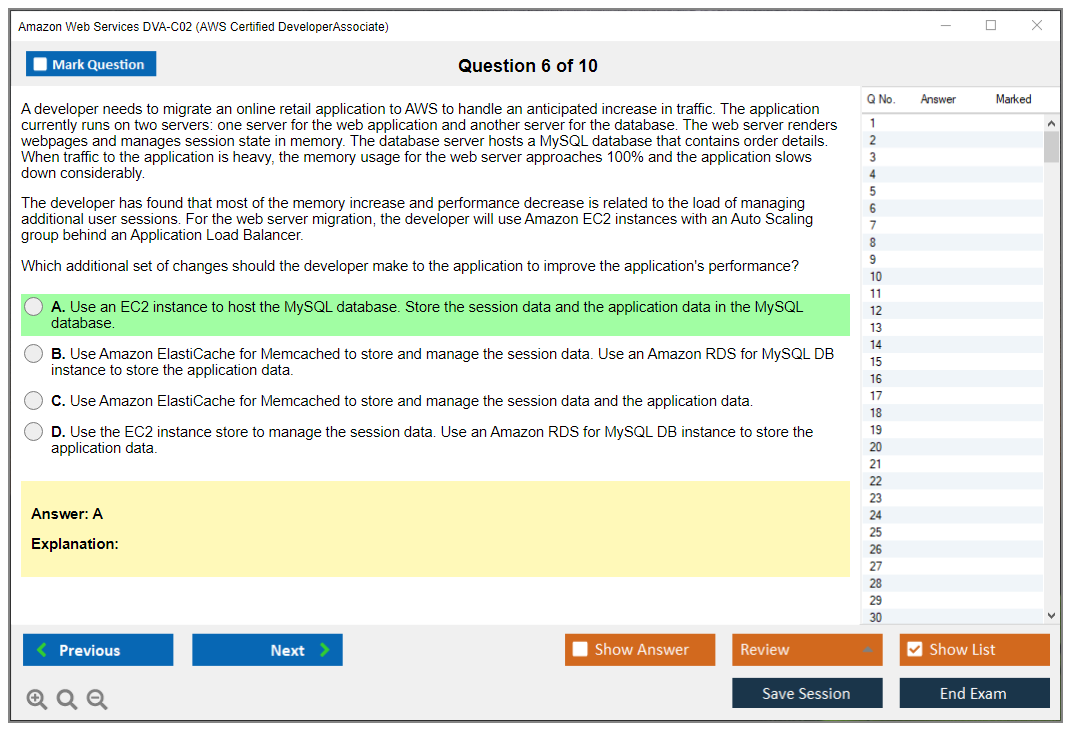Click the zoom in magnifier icon
This screenshot has height=735, width=1075.
[37, 700]
